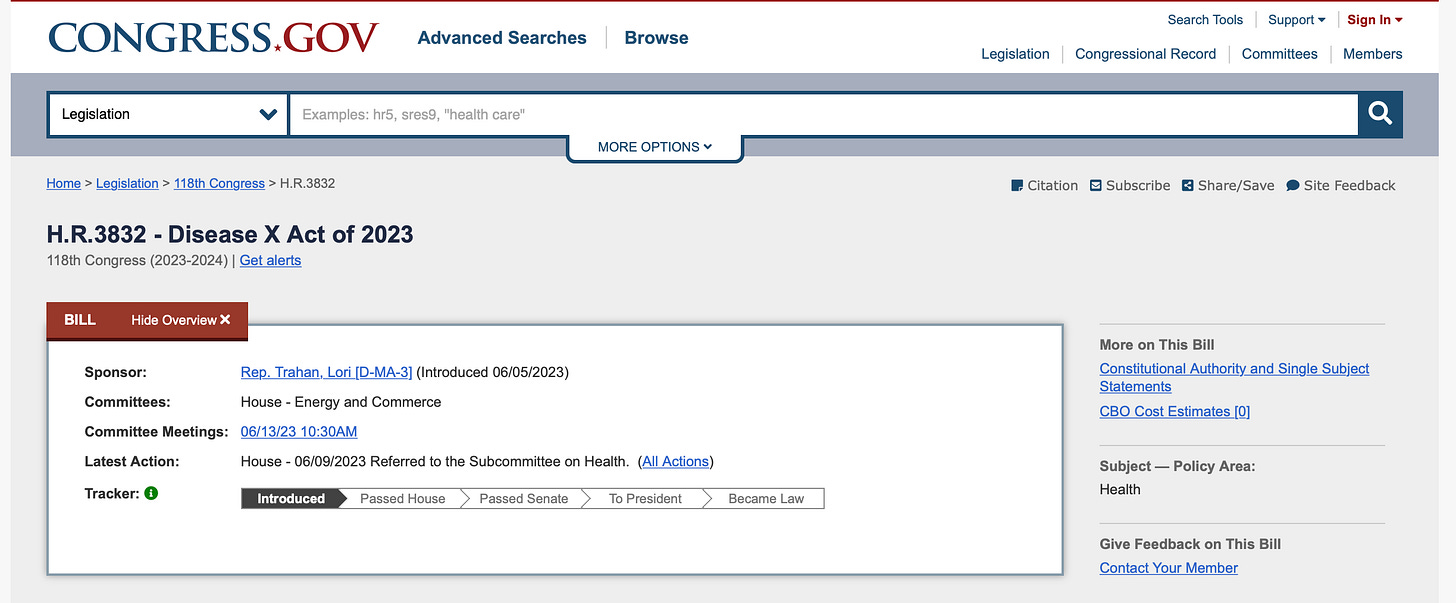Click the 118th Congress breadcrumb link
The image size is (1456, 603).
coord(219,183)
